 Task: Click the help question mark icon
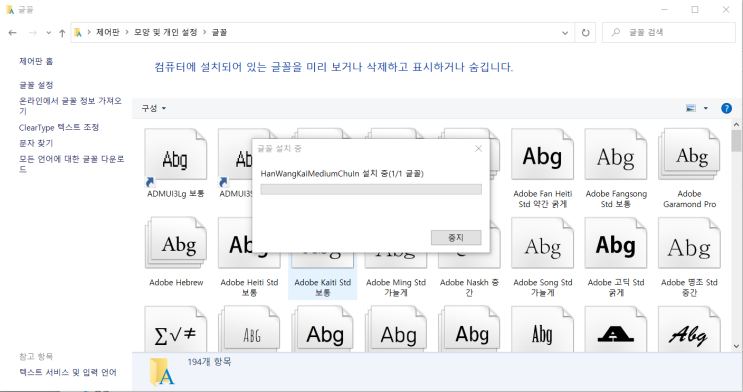(x=726, y=109)
